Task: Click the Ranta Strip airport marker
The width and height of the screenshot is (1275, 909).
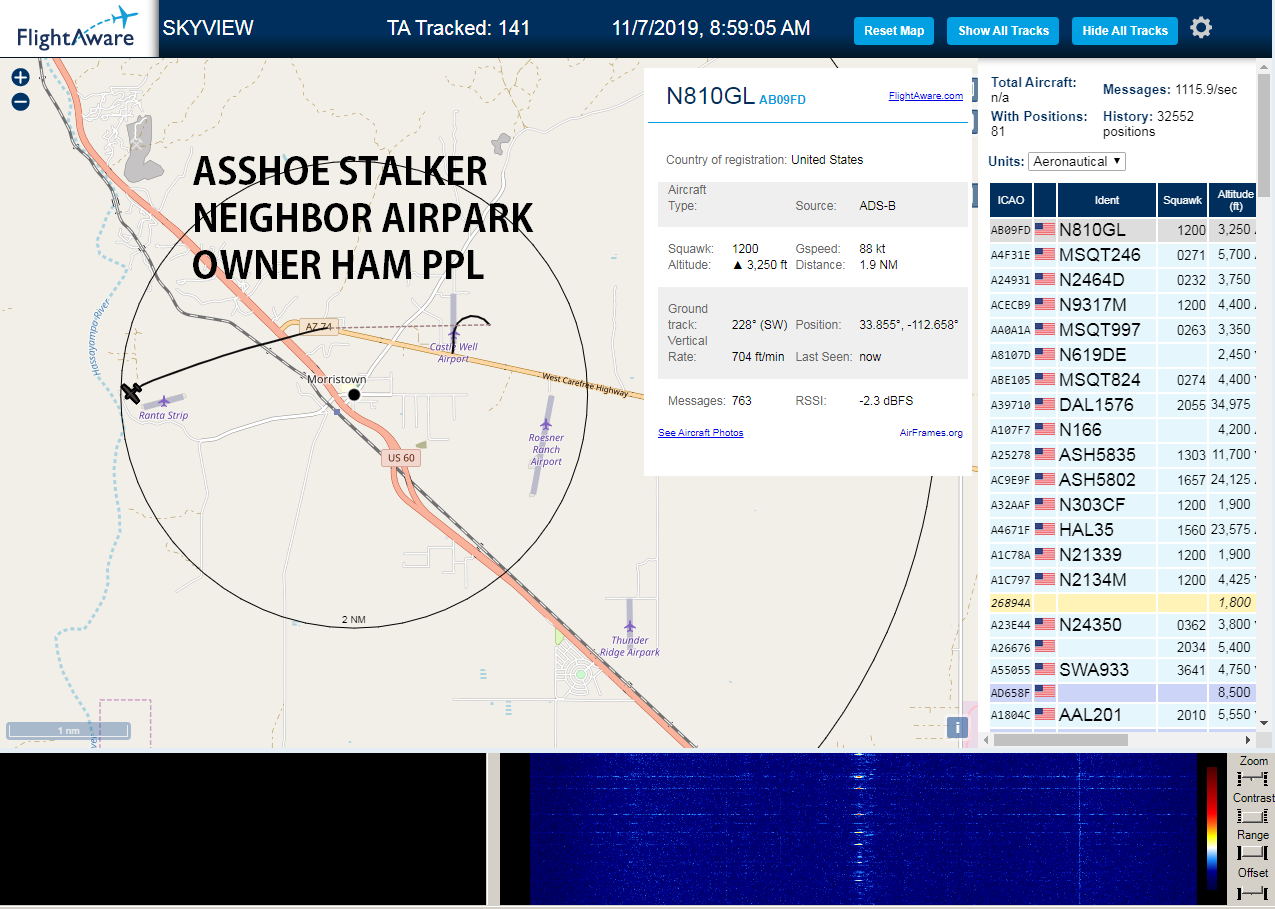Action: pyautogui.click(x=164, y=402)
